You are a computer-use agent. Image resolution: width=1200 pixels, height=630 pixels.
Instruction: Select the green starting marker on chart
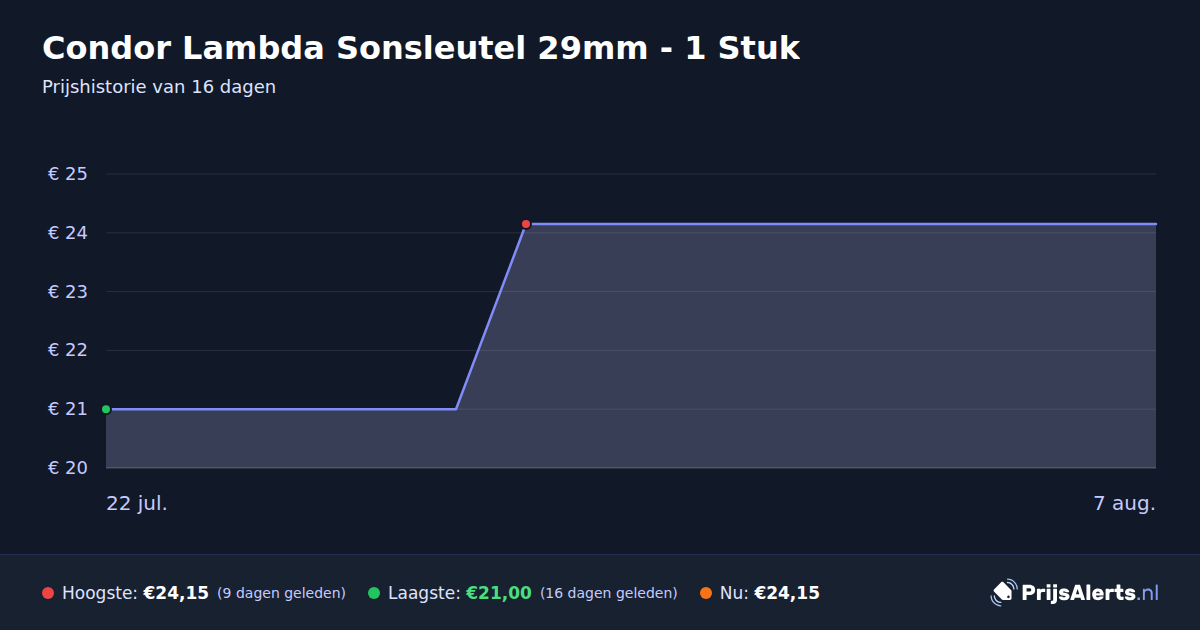point(106,409)
